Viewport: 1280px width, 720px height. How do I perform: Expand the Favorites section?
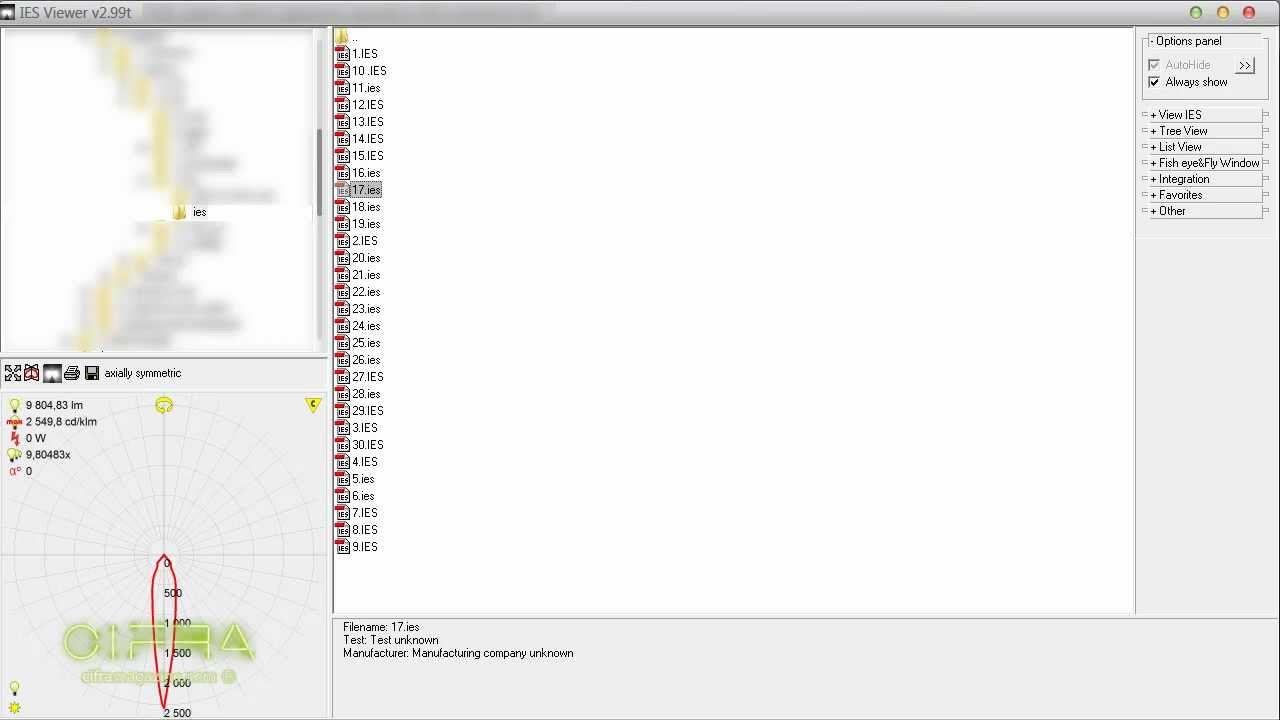click(x=1203, y=195)
